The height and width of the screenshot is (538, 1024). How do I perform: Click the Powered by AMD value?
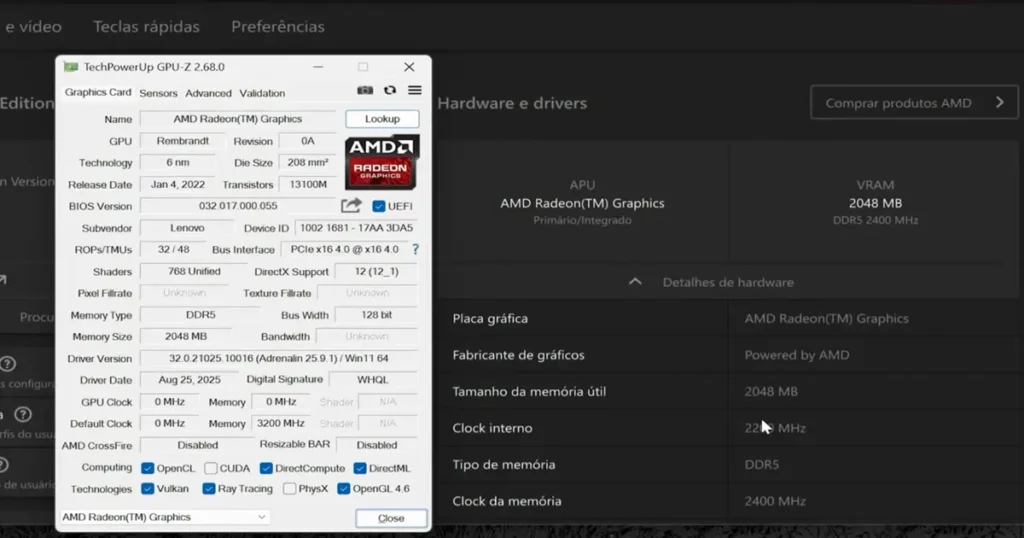[797, 355]
